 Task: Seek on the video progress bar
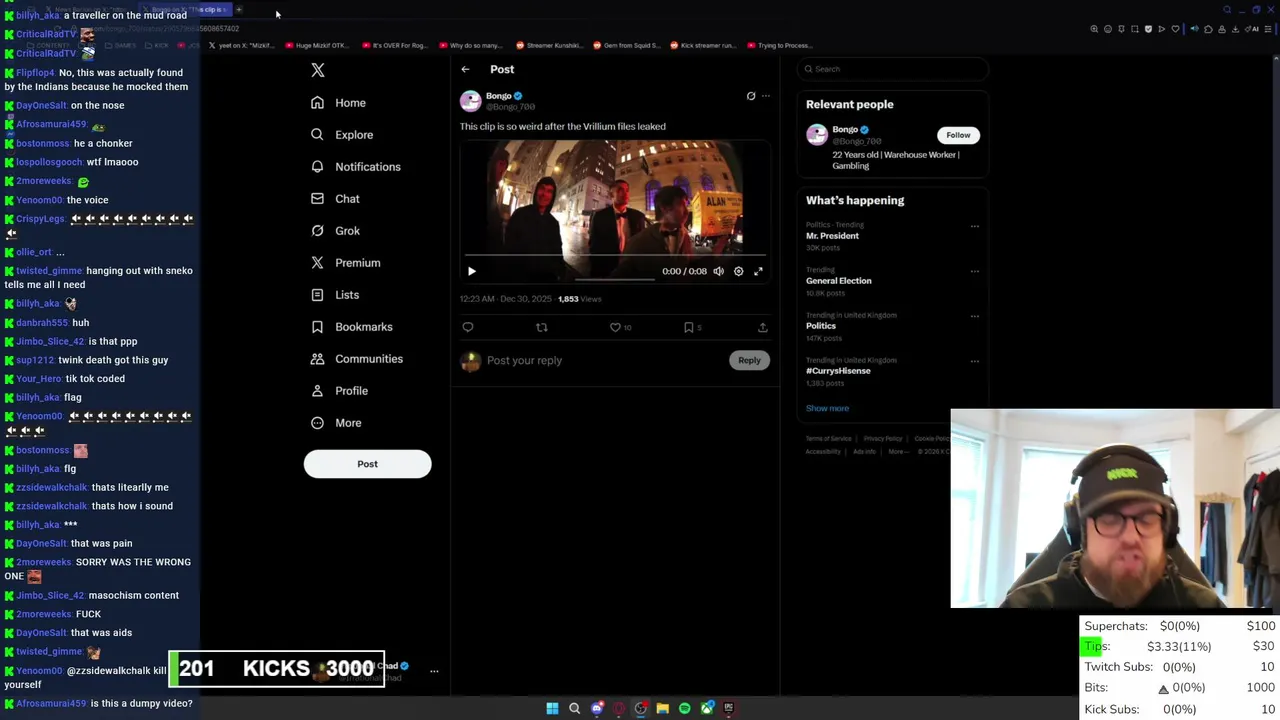pos(615,256)
